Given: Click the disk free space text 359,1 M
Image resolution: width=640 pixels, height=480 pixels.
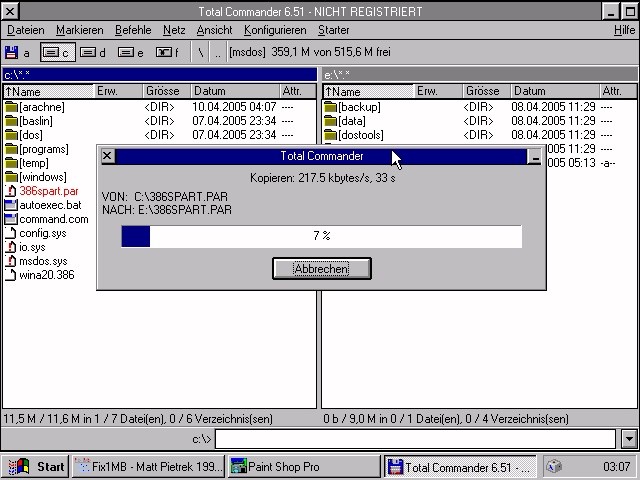Looking at the screenshot, I should tap(331, 52).
